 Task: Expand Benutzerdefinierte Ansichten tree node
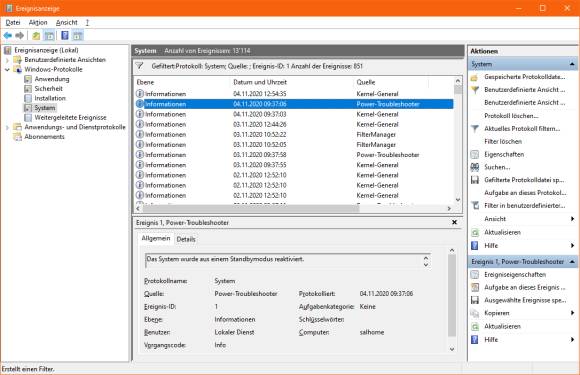pos(7,60)
